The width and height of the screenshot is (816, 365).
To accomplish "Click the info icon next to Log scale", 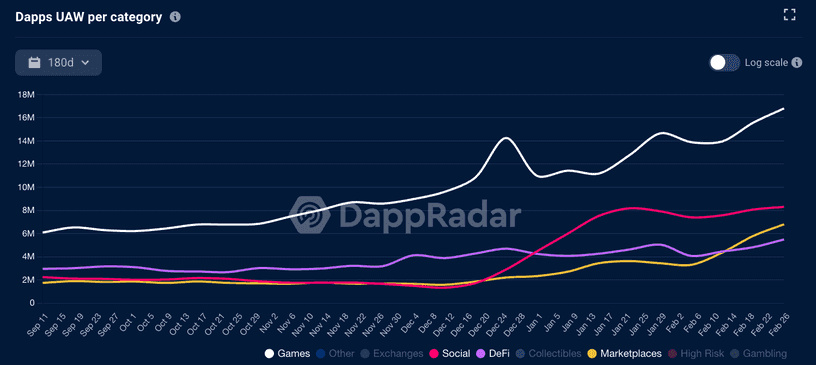I will pos(796,62).
